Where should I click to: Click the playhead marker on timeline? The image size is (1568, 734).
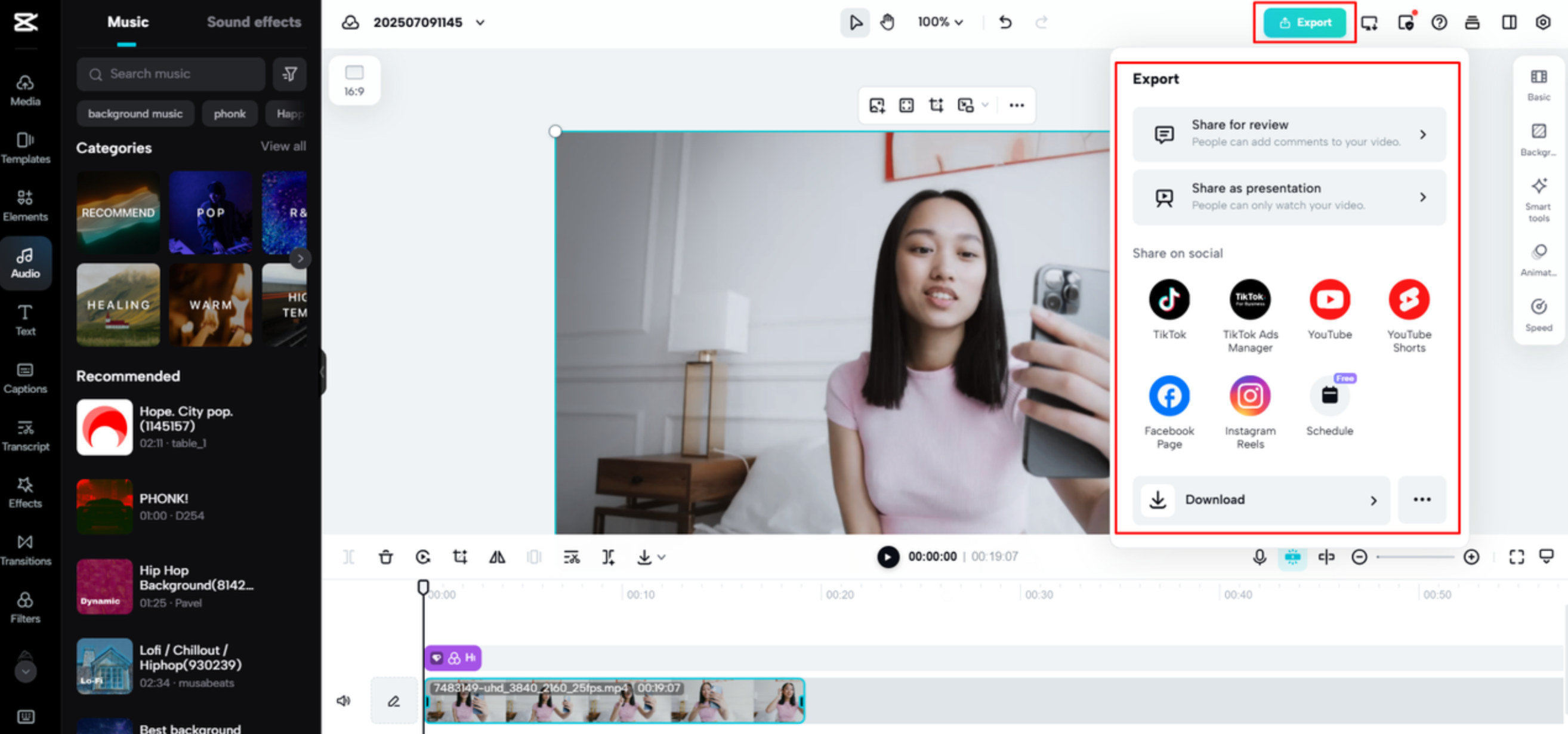(423, 587)
